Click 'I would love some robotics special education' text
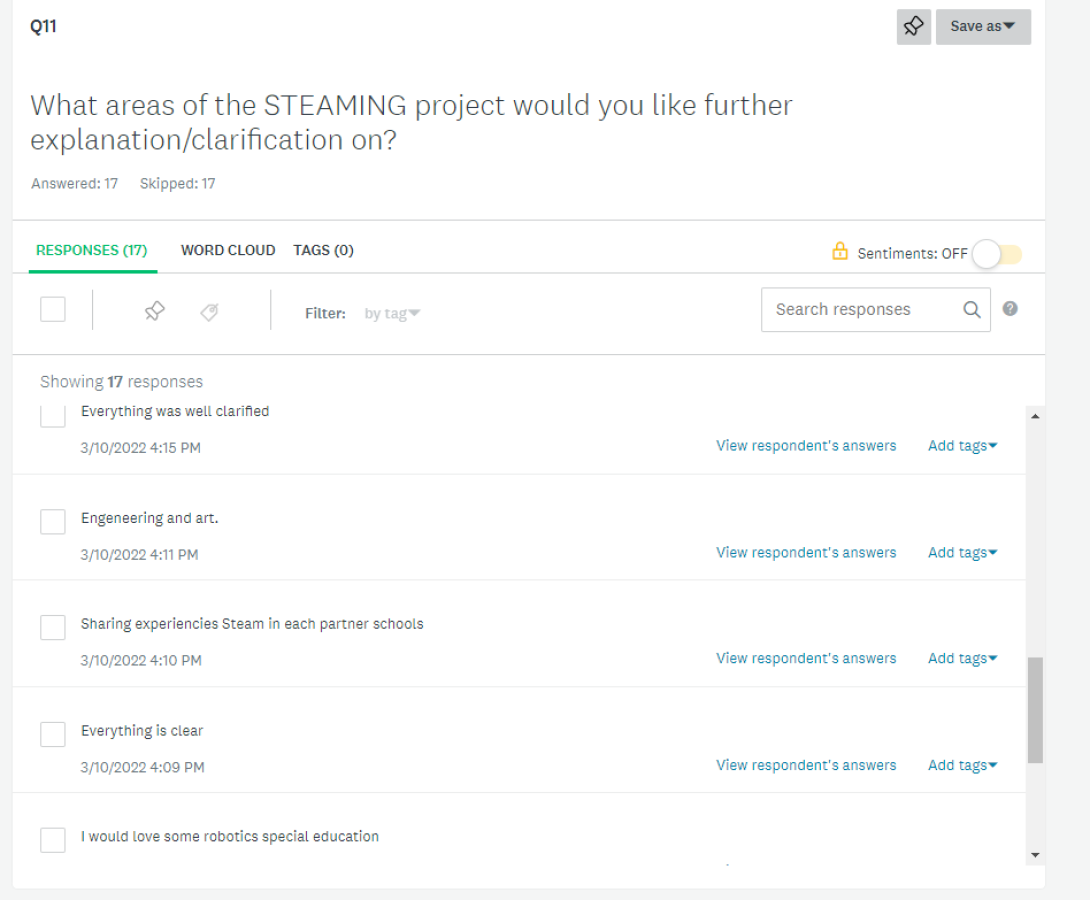 point(229,837)
